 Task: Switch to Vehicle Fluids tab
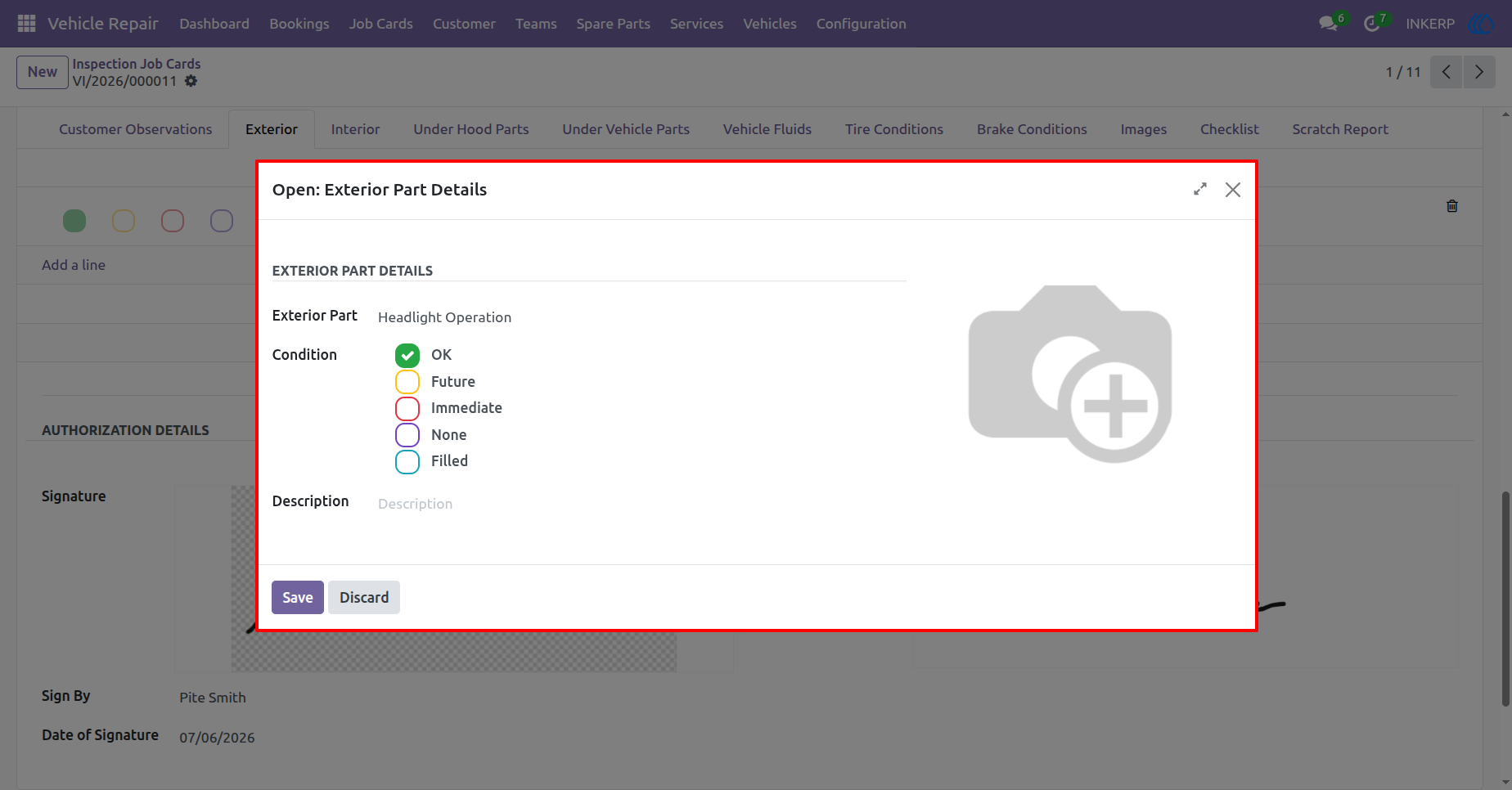pyautogui.click(x=767, y=129)
